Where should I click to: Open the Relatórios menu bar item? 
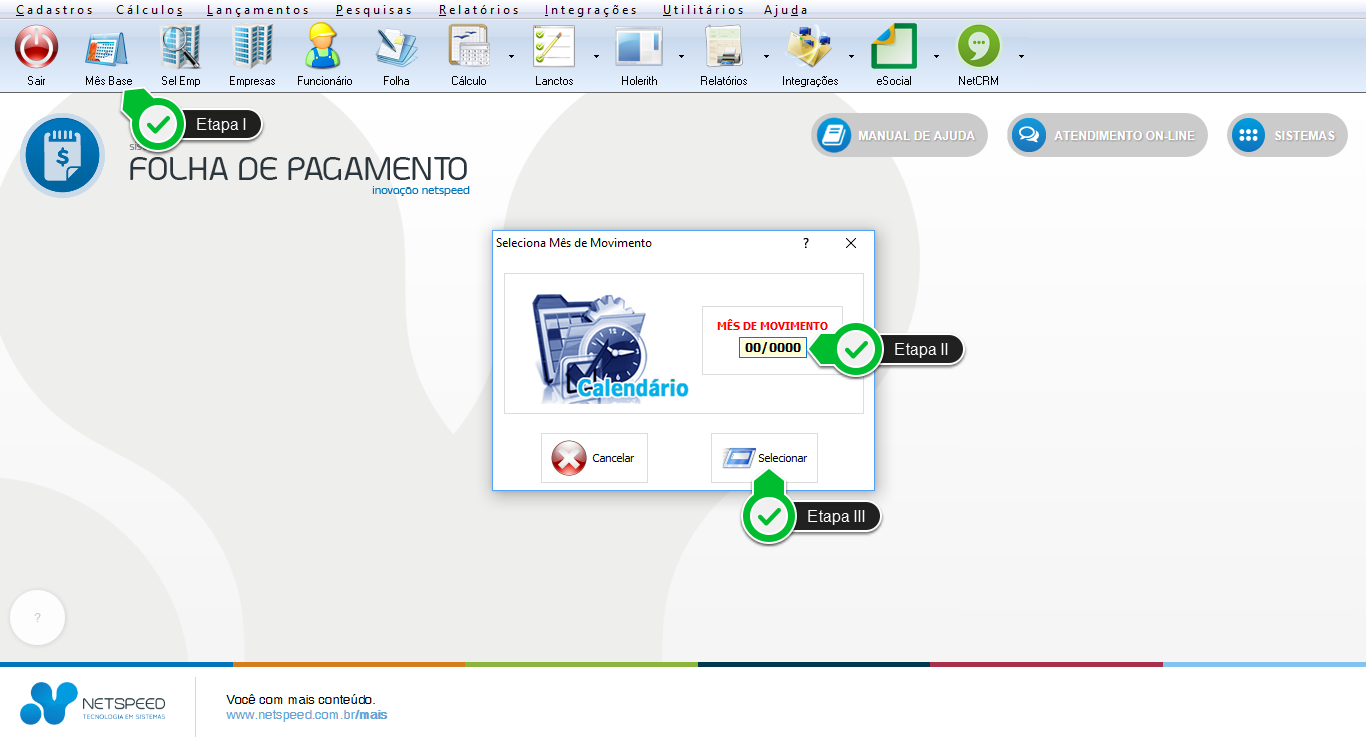(479, 10)
